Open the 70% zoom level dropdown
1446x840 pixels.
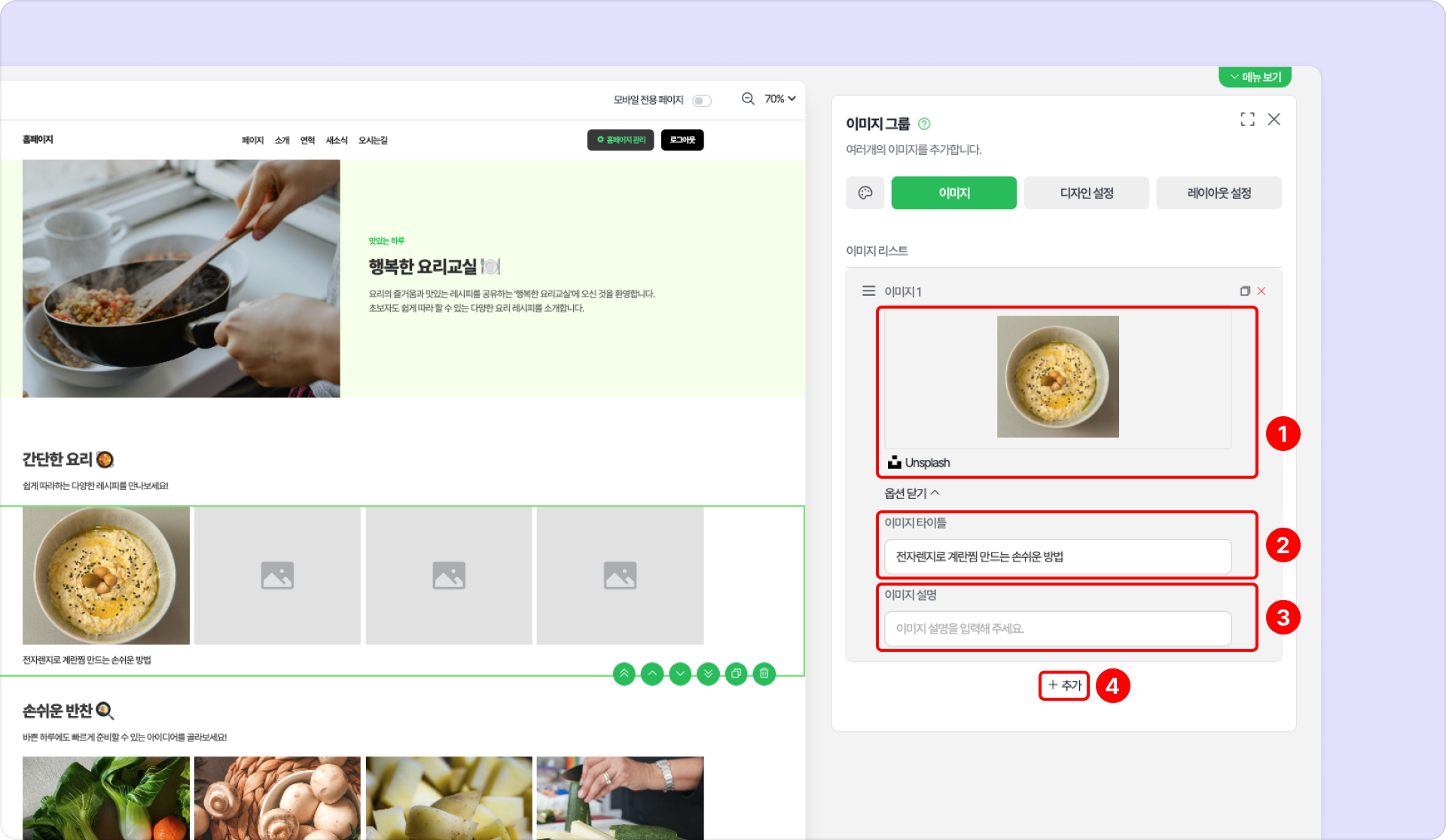point(779,99)
